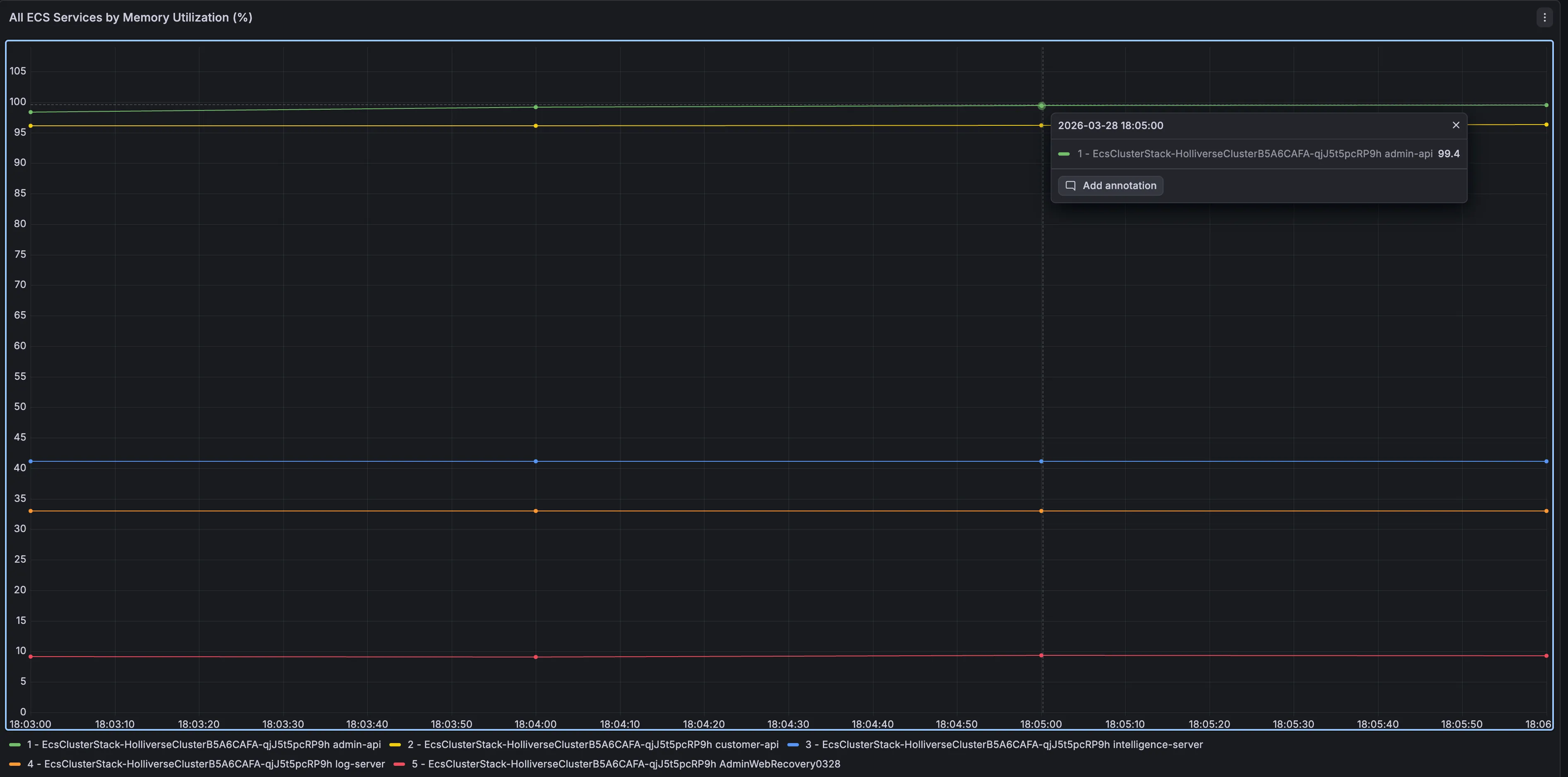The image size is (1568, 777).
Task: Open the green admin-api legend color swatch
Action: (15, 745)
